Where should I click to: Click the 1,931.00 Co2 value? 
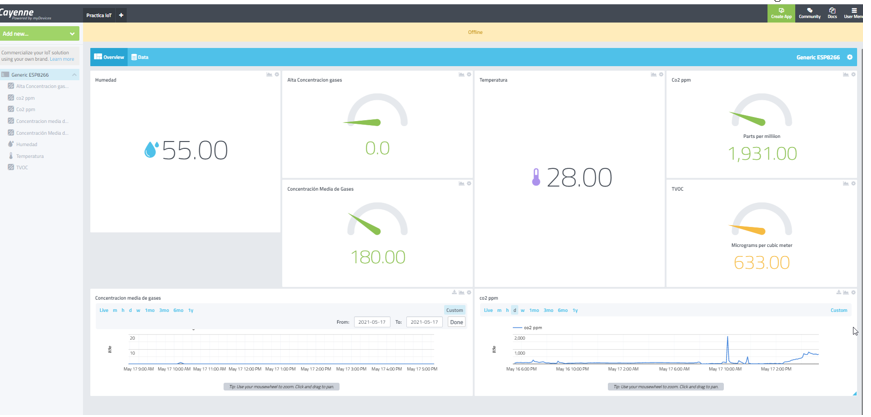coord(763,154)
